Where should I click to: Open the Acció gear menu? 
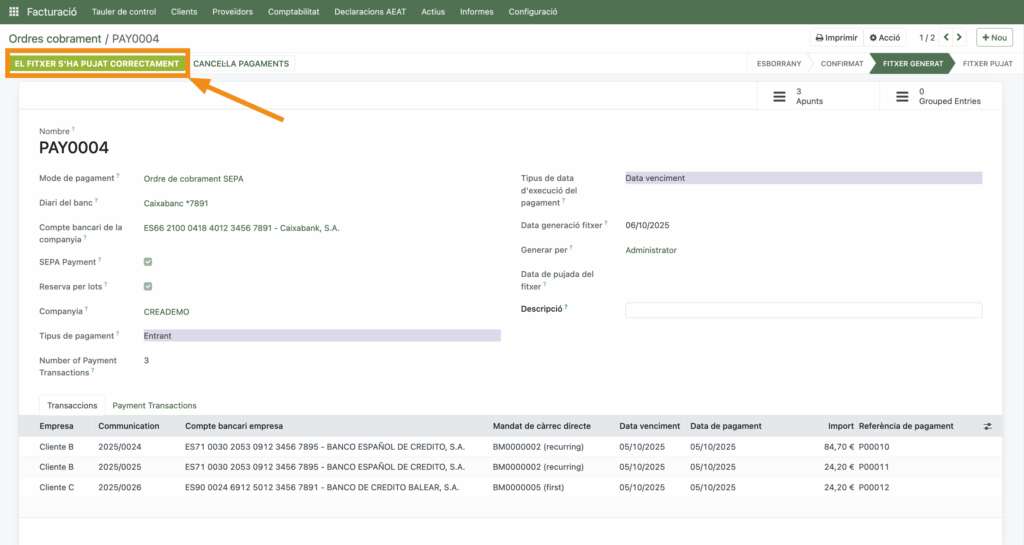[884, 37]
